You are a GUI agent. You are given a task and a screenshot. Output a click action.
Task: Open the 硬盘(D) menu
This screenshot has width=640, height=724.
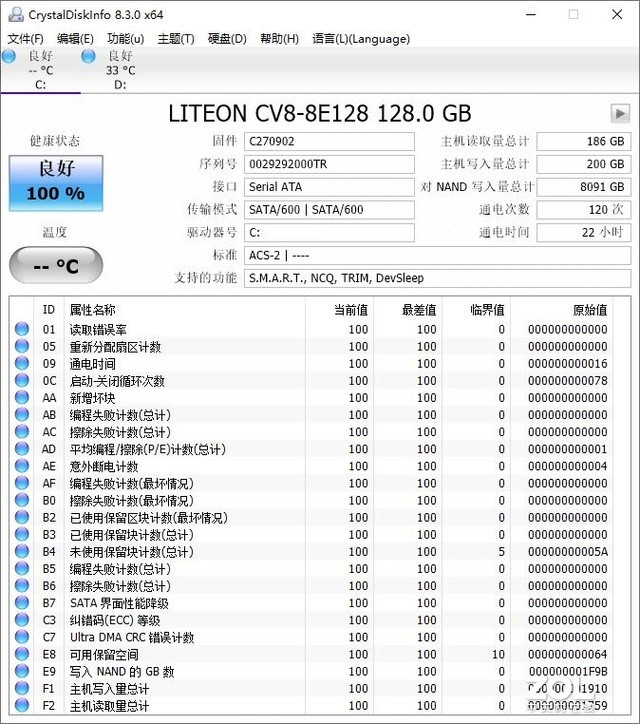click(x=227, y=39)
